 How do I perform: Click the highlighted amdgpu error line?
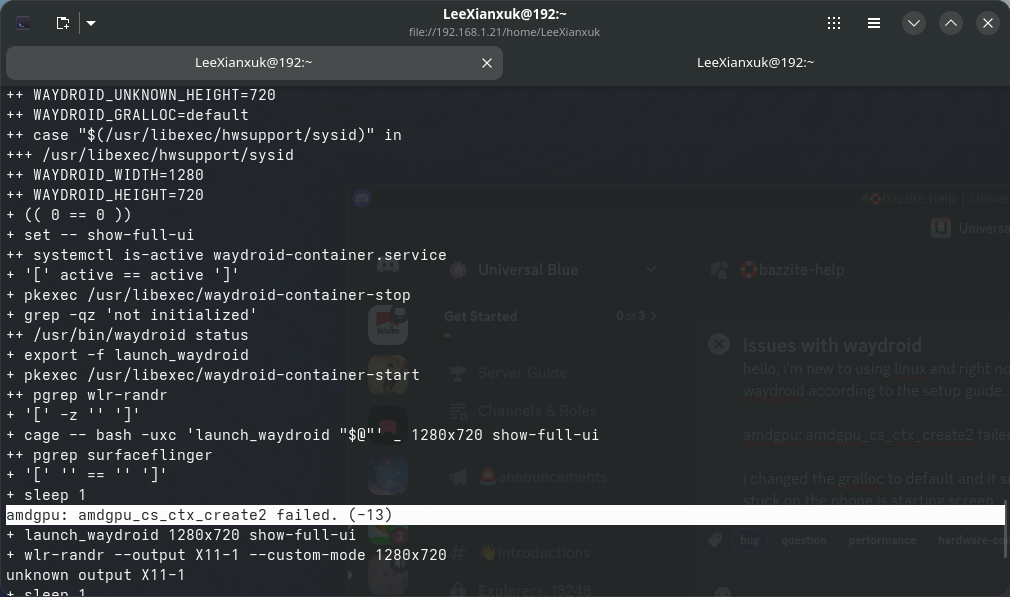point(200,514)
